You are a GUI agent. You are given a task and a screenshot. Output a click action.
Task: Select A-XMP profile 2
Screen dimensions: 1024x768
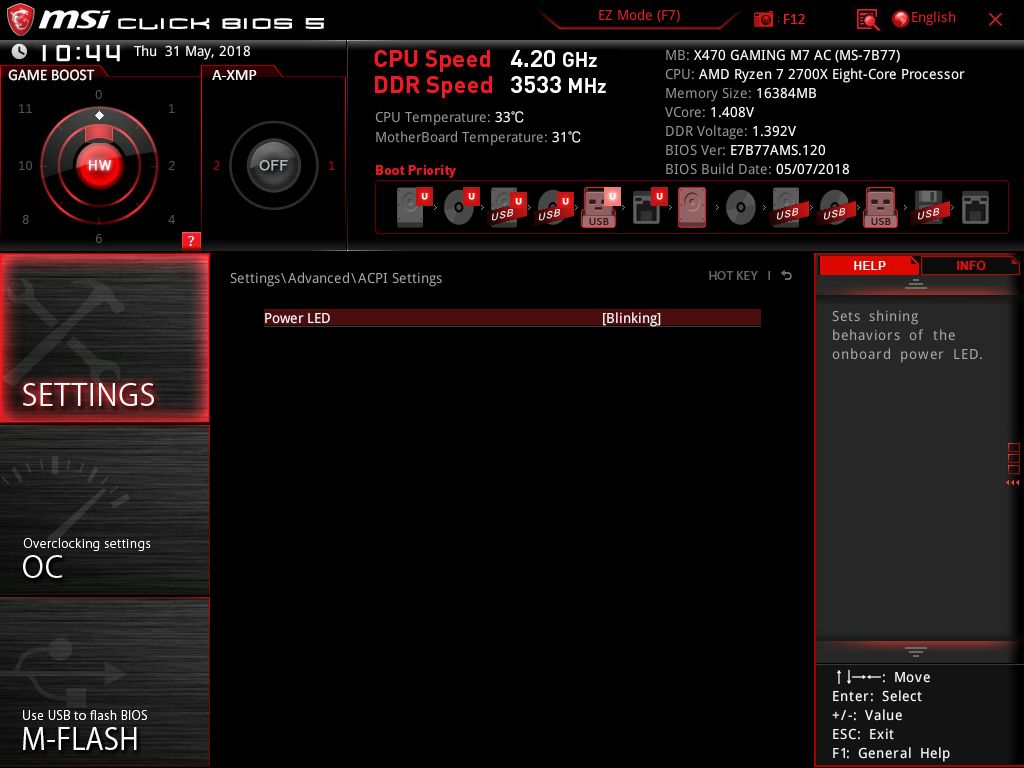(x=216, y=165)
